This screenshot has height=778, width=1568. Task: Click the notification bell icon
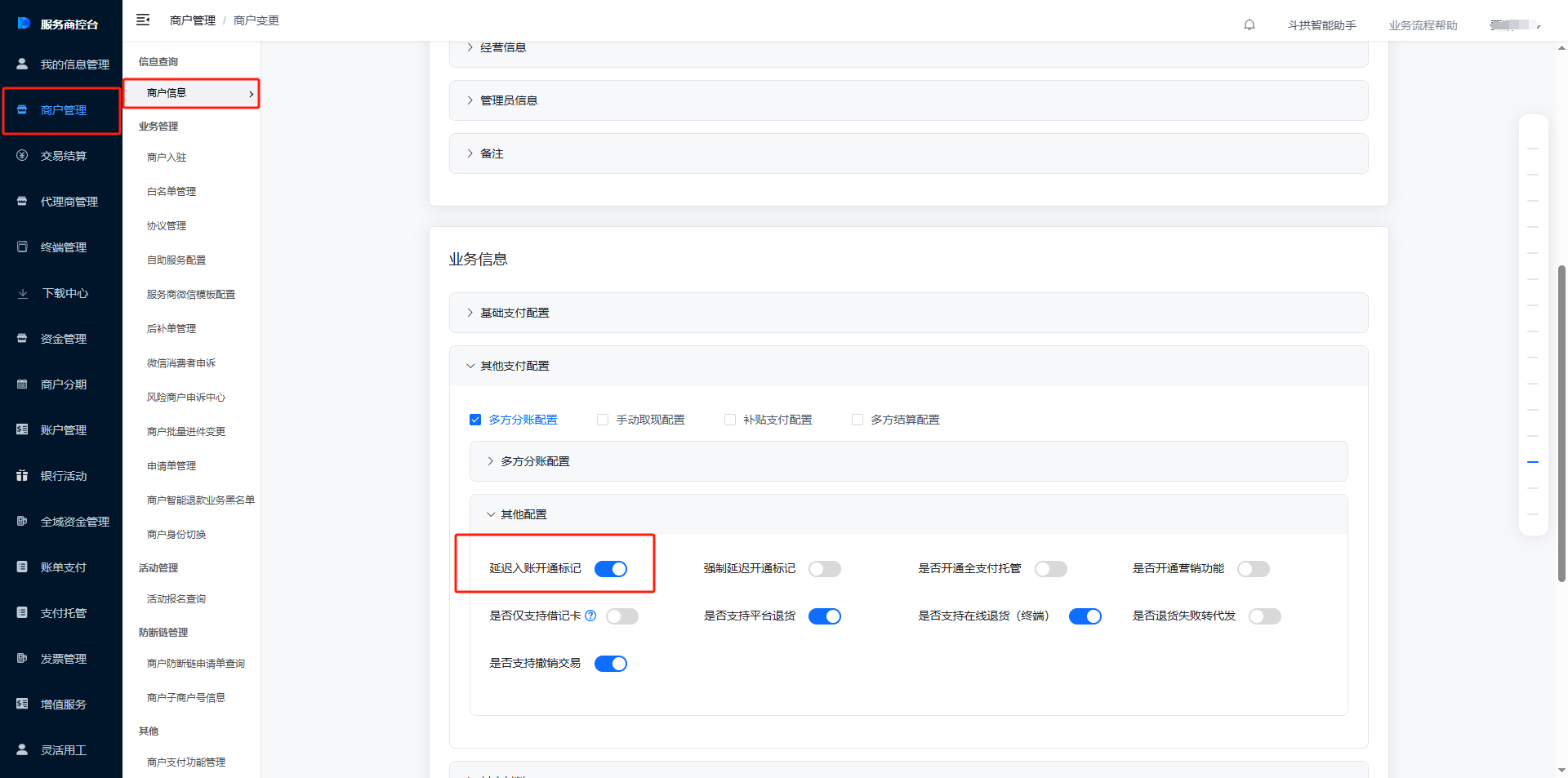click(1249, 24)
